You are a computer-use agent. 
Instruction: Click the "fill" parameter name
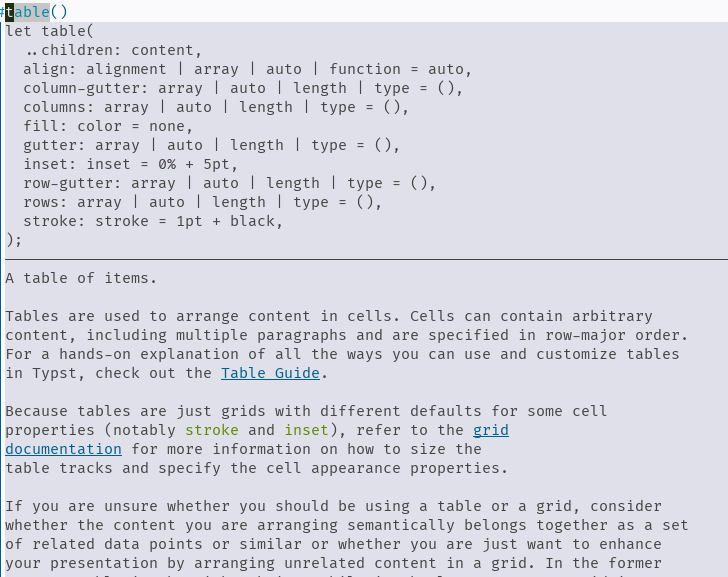[41, 126]
